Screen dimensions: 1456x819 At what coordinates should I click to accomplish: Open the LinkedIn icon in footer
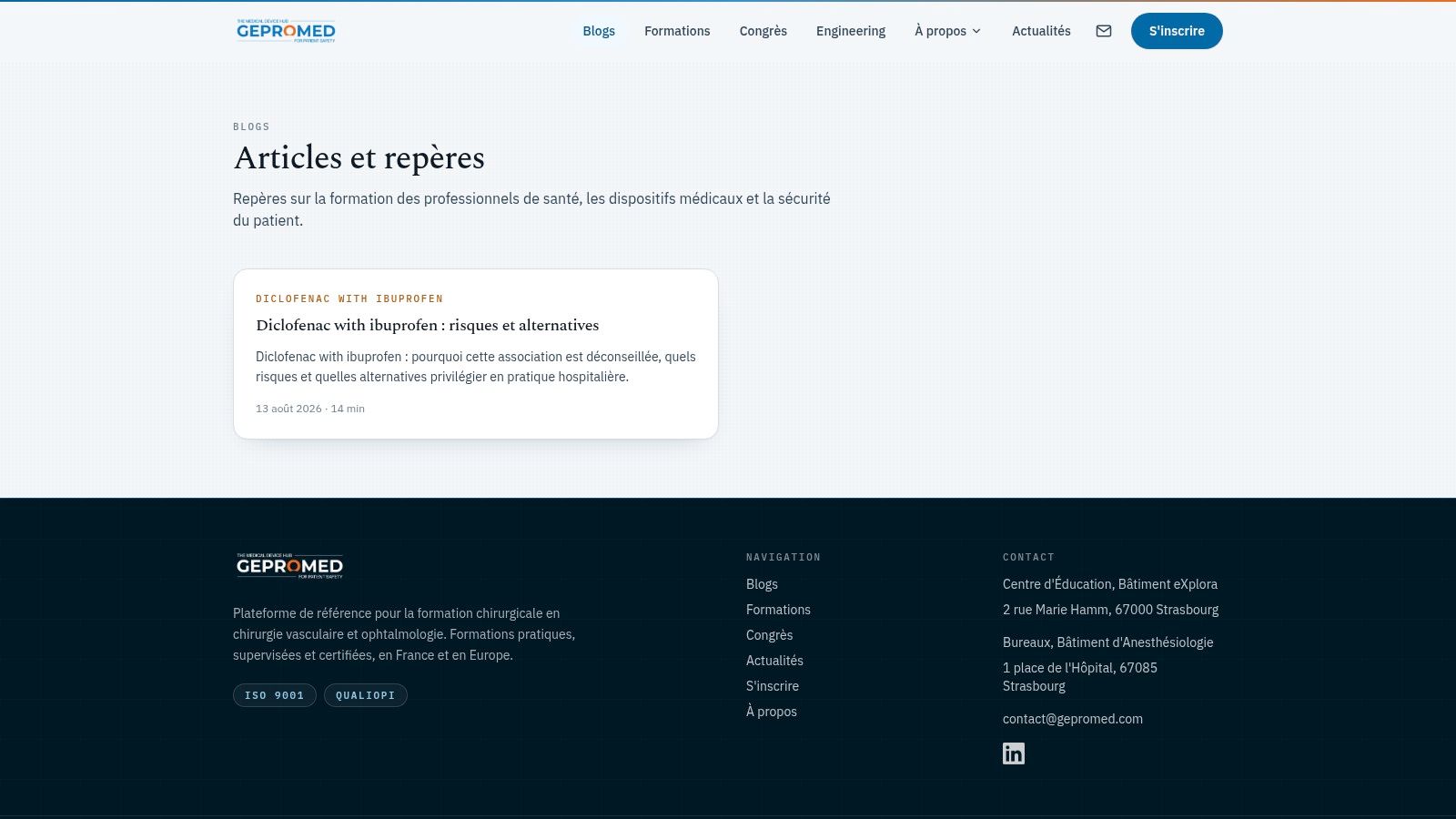coord(1014,753)
